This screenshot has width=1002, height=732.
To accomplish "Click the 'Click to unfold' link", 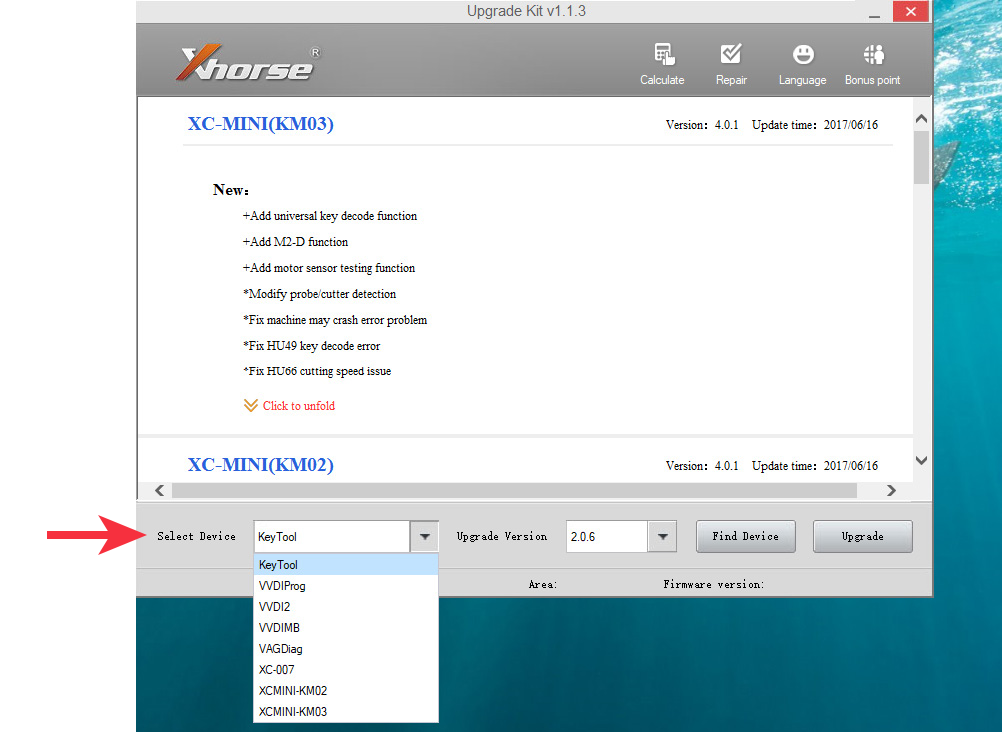I will click(298, 406).
